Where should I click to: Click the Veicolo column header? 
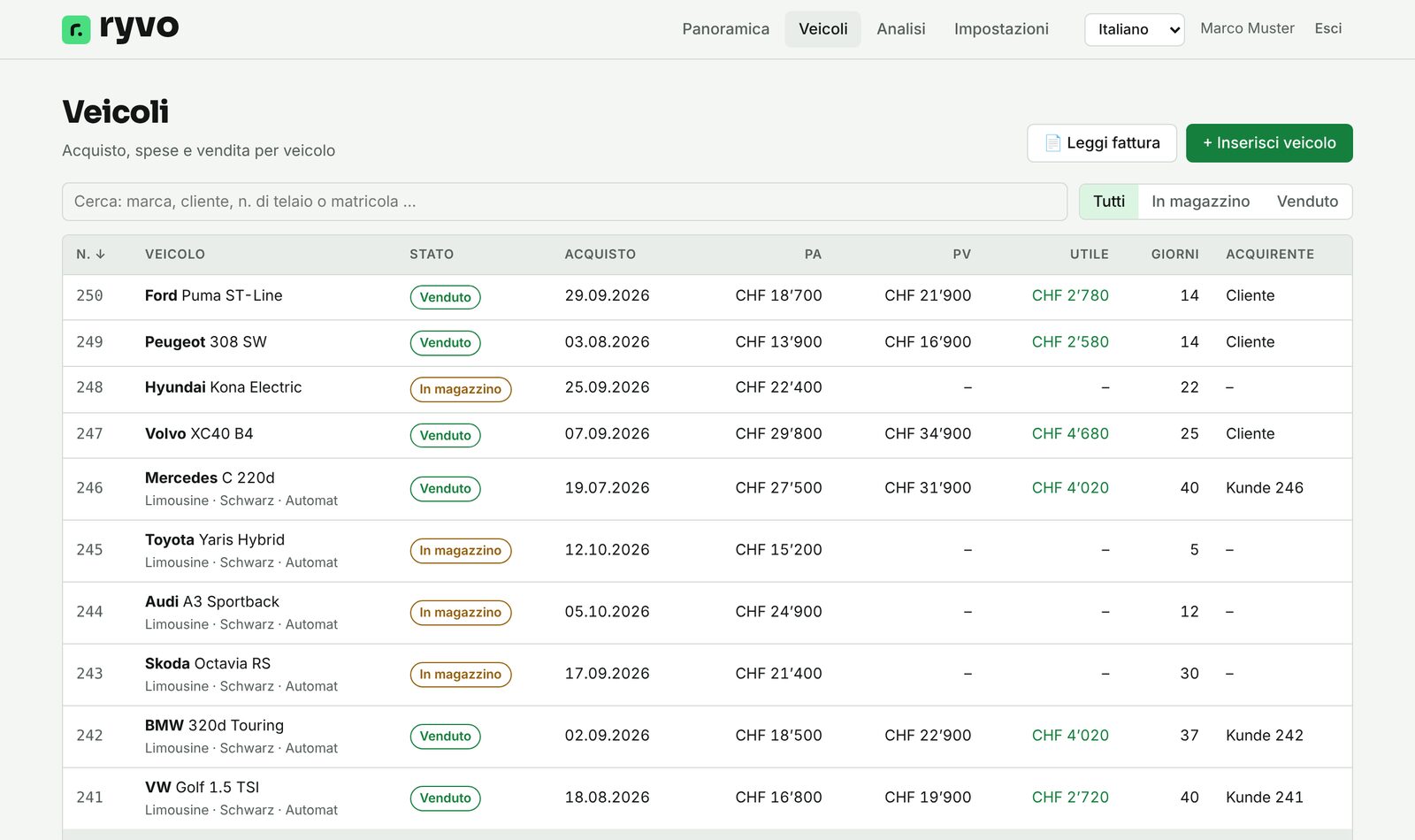(175, 254)
